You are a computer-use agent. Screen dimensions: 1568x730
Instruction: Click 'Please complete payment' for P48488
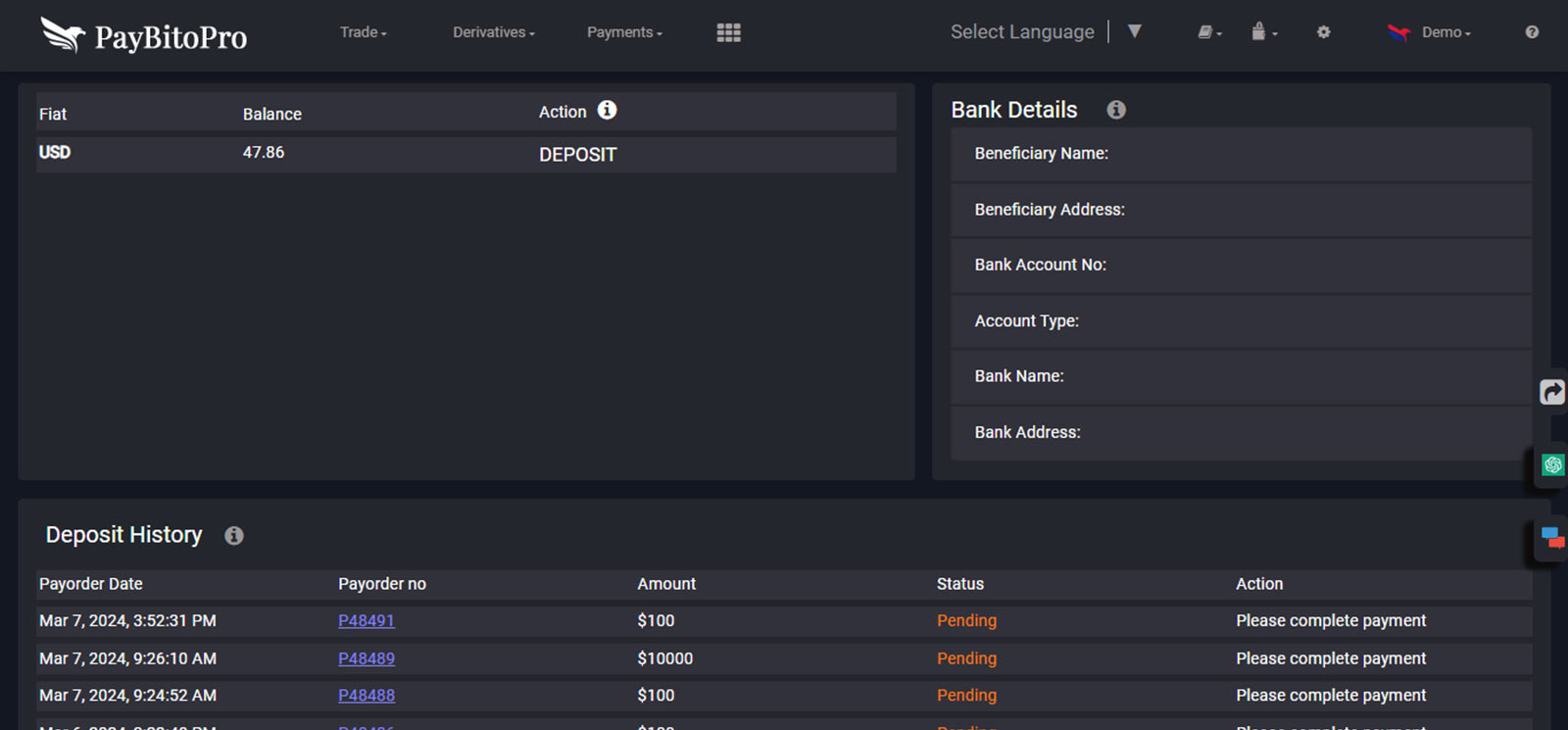coord(1331,695)
